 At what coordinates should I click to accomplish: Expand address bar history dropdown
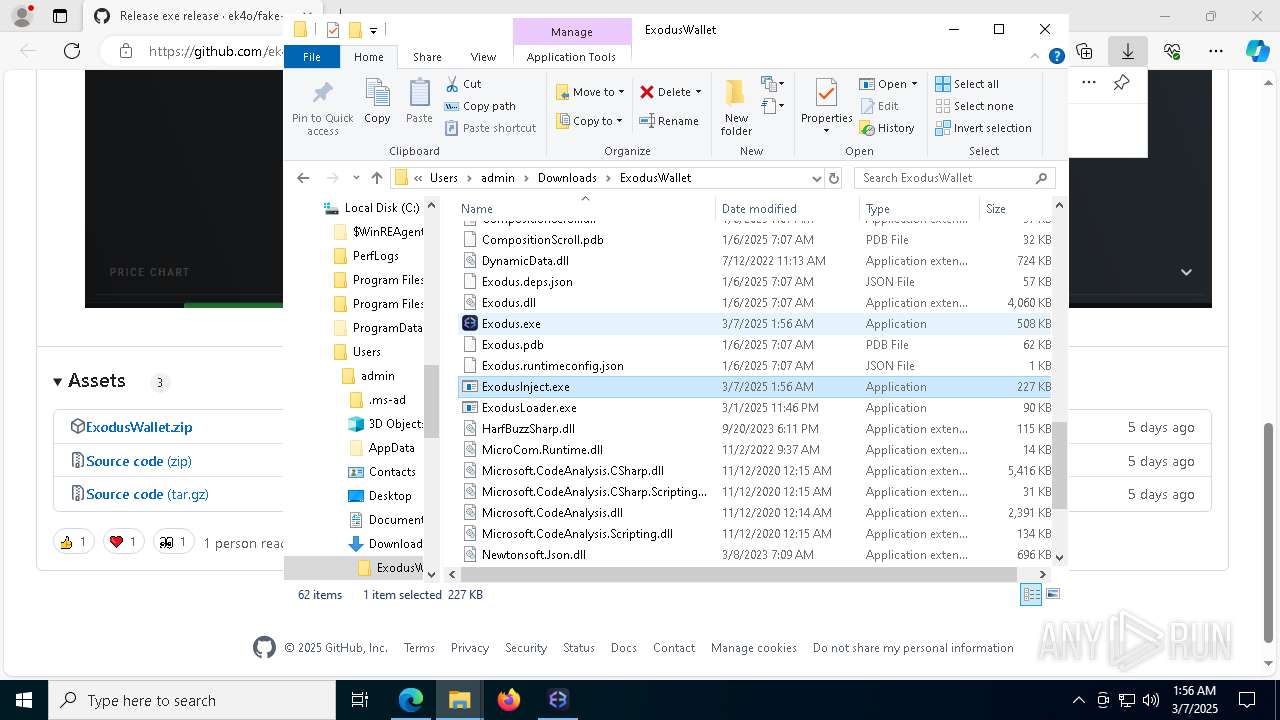(x=817, y=178)
